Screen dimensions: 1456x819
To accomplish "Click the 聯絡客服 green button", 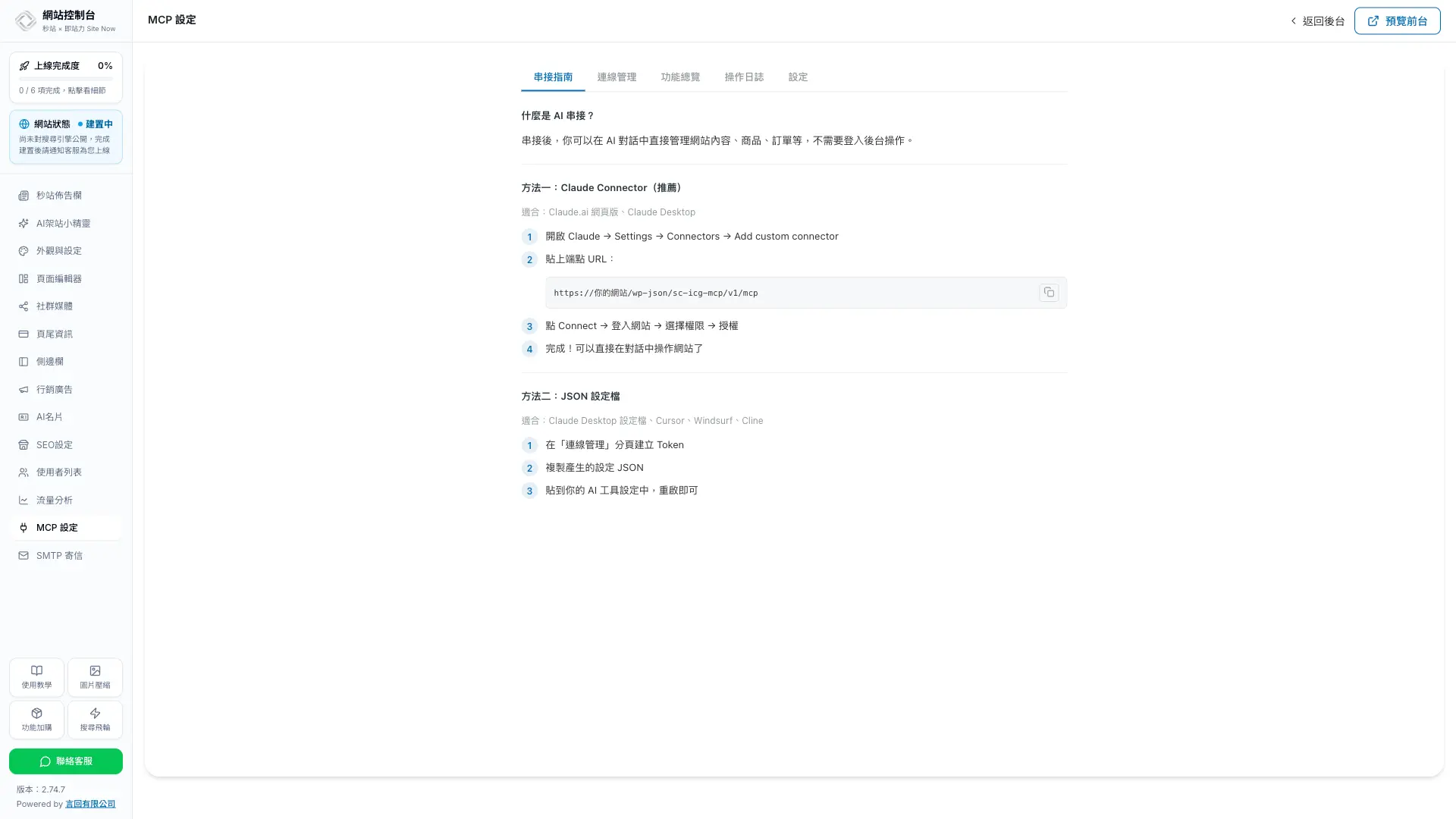I will pos(66,761).
